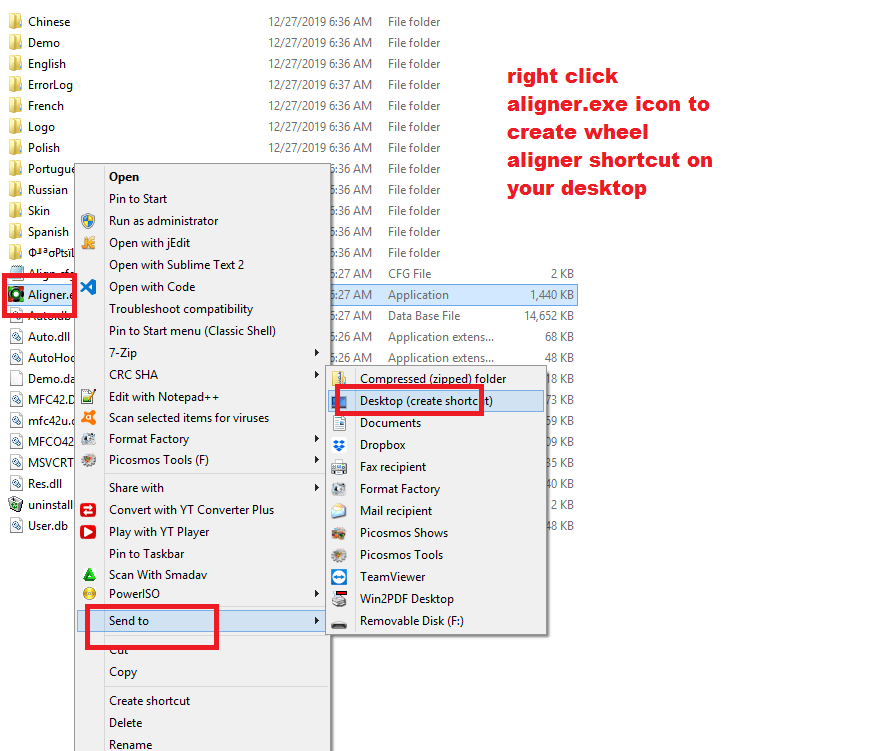The height and width of the screenshot is (751, 881).
Task: Click the Dropbox icon in Send to submenu
Action: pyautogui.click(x=340, y=445)
